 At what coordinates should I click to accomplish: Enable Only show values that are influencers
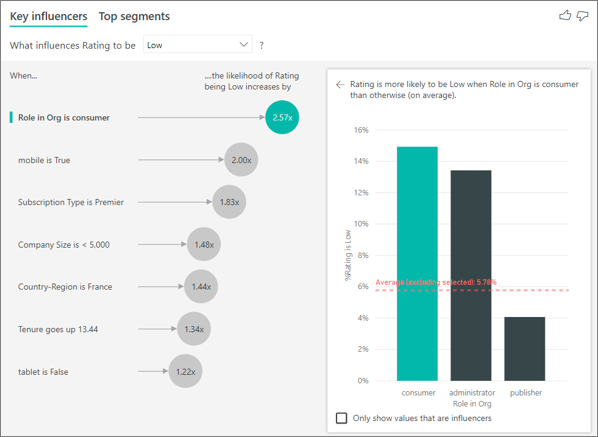[x=341, y=418]
